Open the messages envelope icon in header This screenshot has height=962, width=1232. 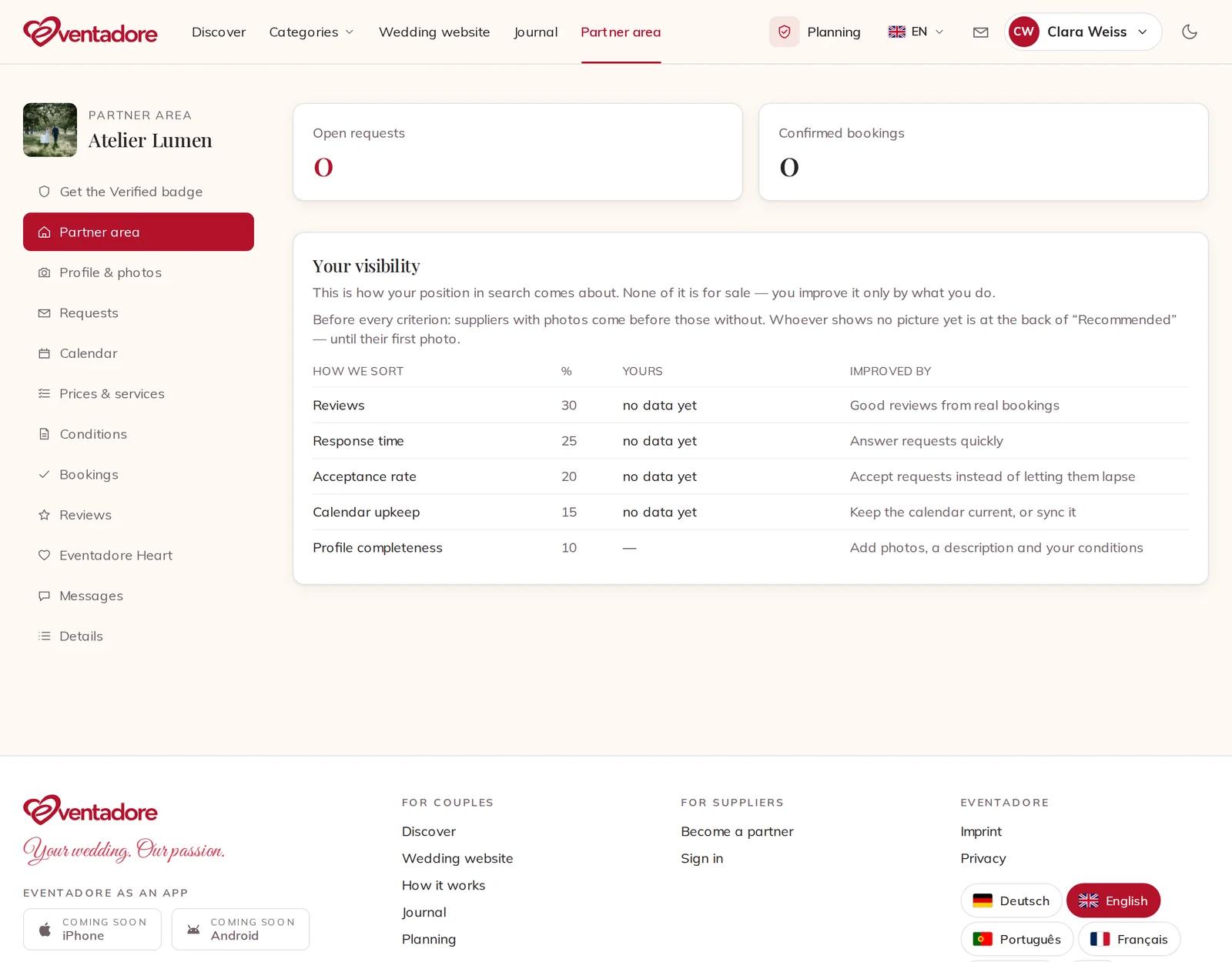[x=980, y=32]
